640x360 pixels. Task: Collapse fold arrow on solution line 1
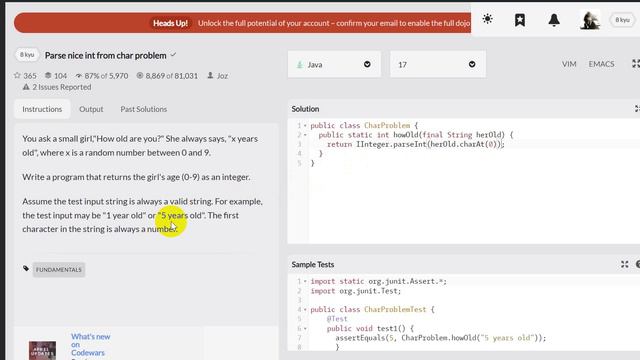point(305,125)
